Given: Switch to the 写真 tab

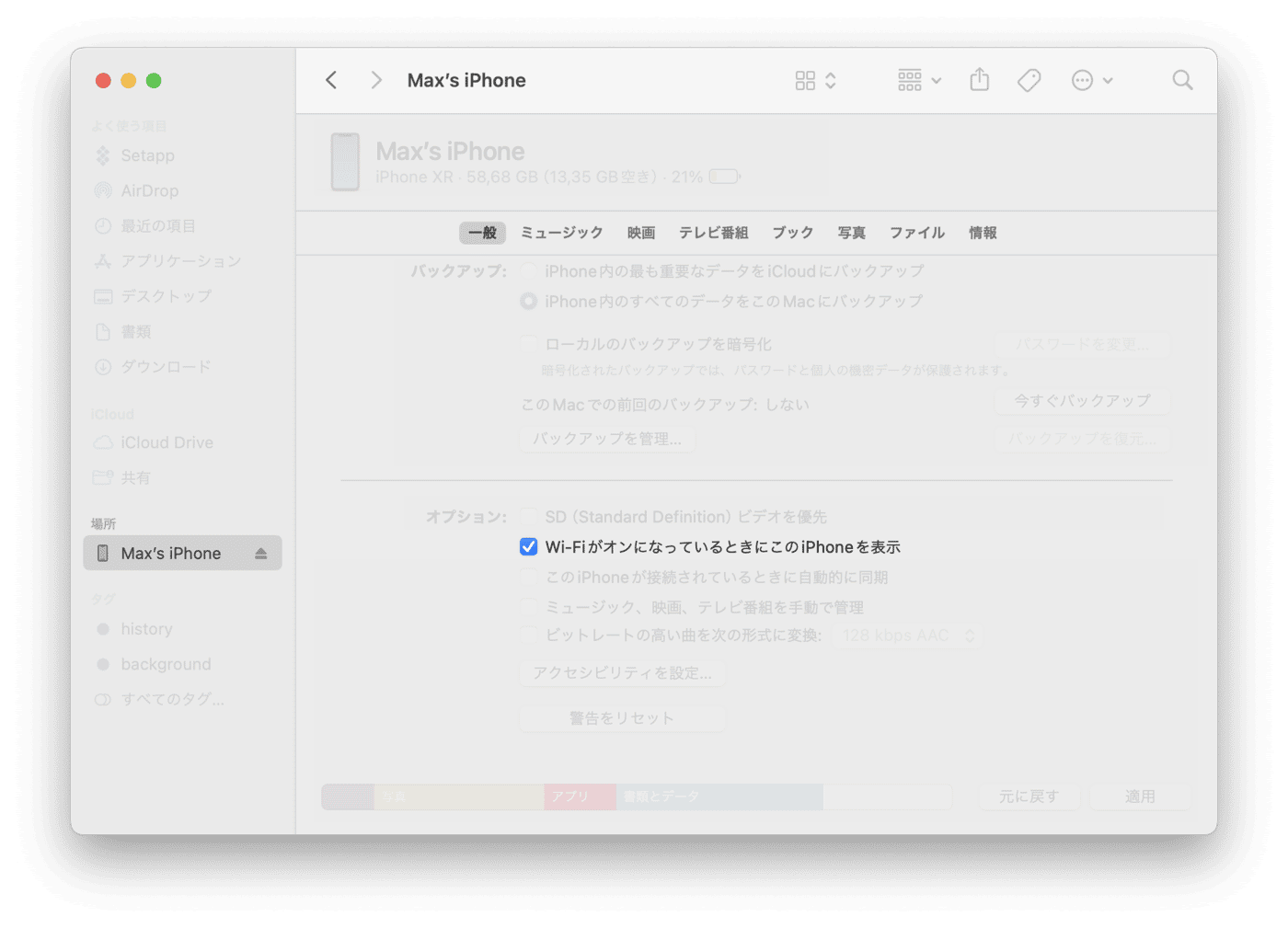Looking at the screenshot, I should coord(852,233).
